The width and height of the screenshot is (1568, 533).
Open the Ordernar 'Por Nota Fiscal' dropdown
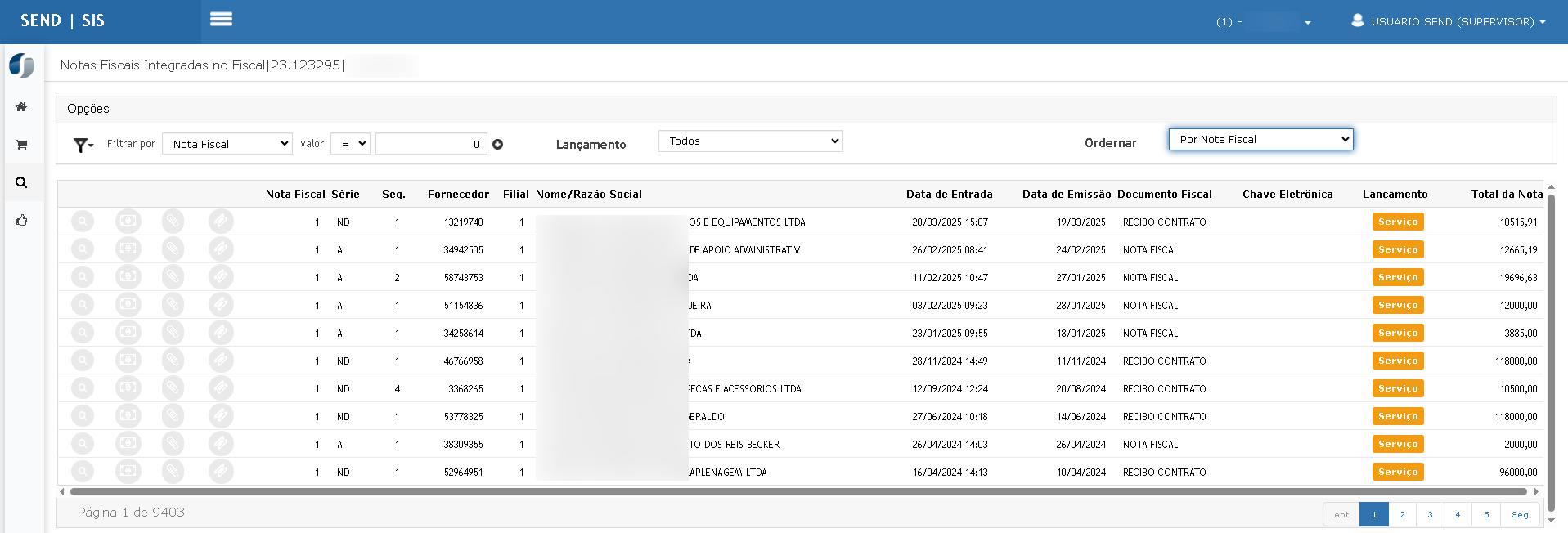[x=1260, y=140]
